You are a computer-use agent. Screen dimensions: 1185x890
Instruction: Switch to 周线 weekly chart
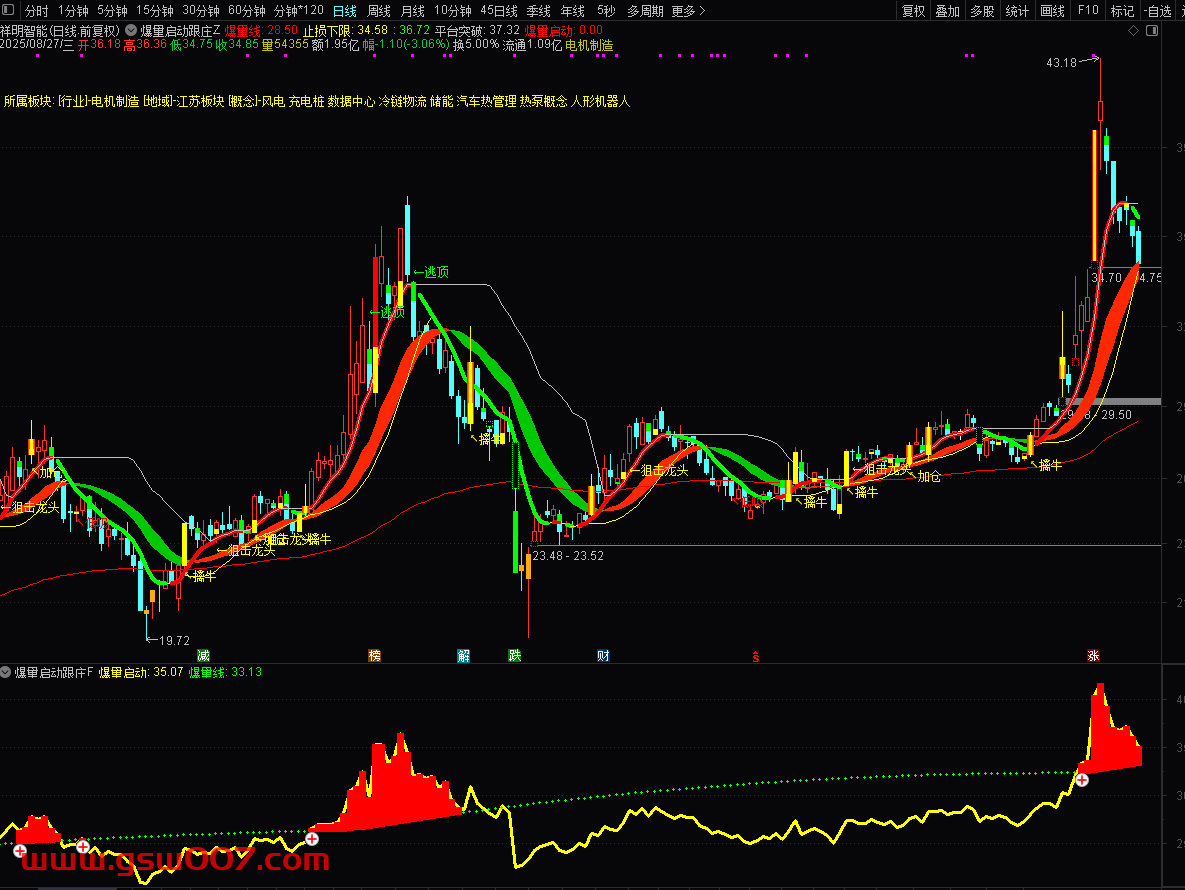pyautogui.click(x=379, y=11)
